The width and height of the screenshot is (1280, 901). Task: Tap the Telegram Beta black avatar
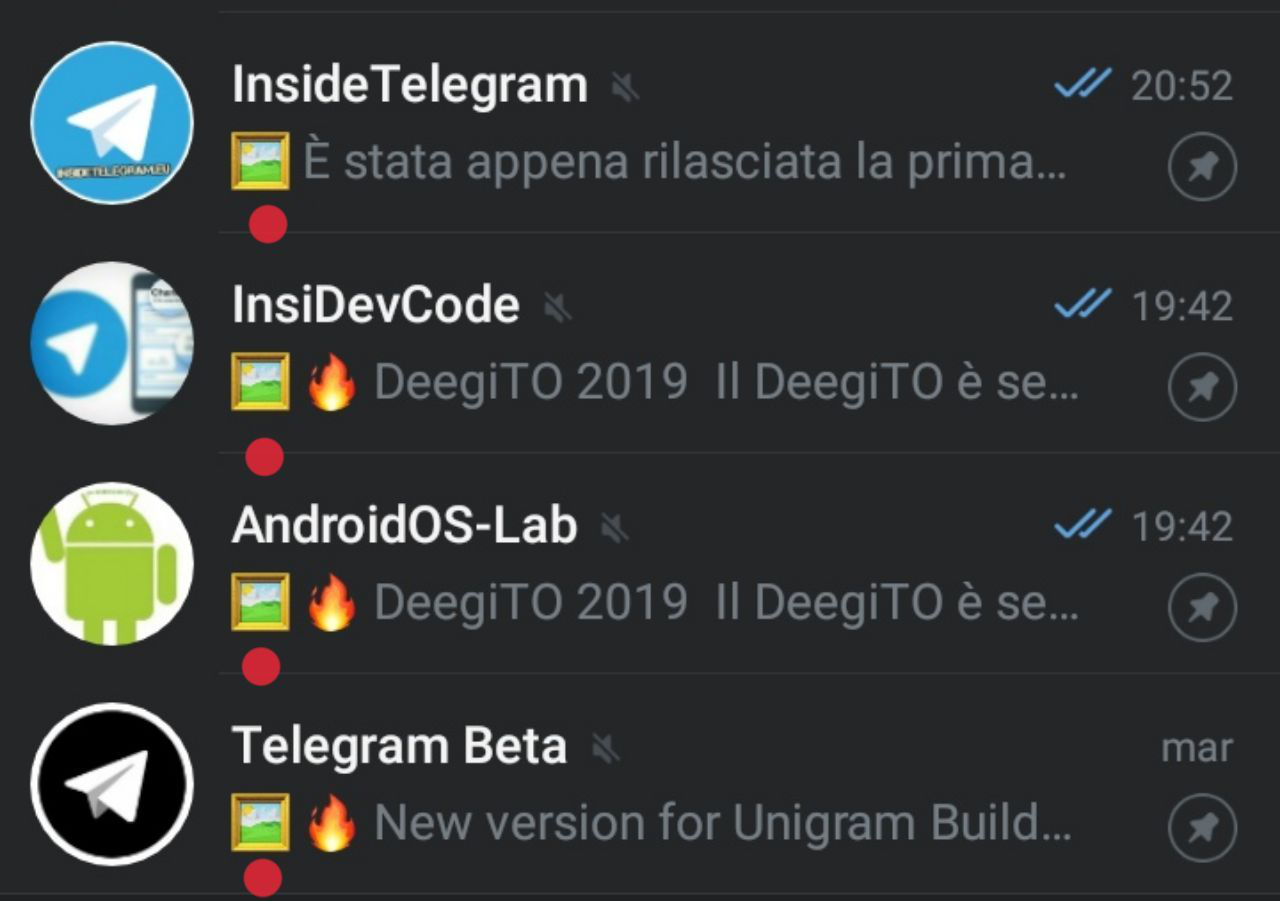tap(112, 783)
